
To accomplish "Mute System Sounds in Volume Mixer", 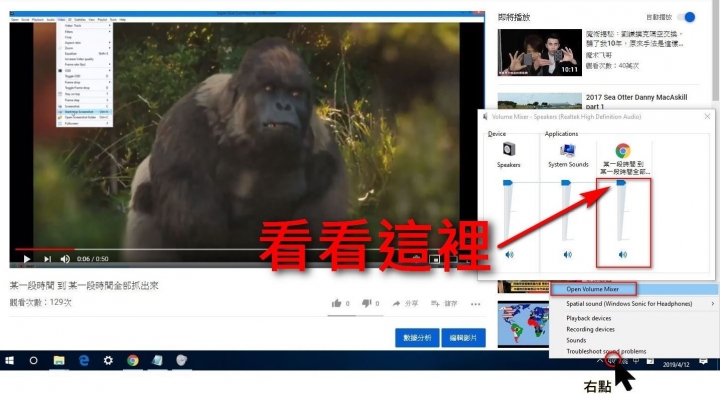I will click(568, 254).
